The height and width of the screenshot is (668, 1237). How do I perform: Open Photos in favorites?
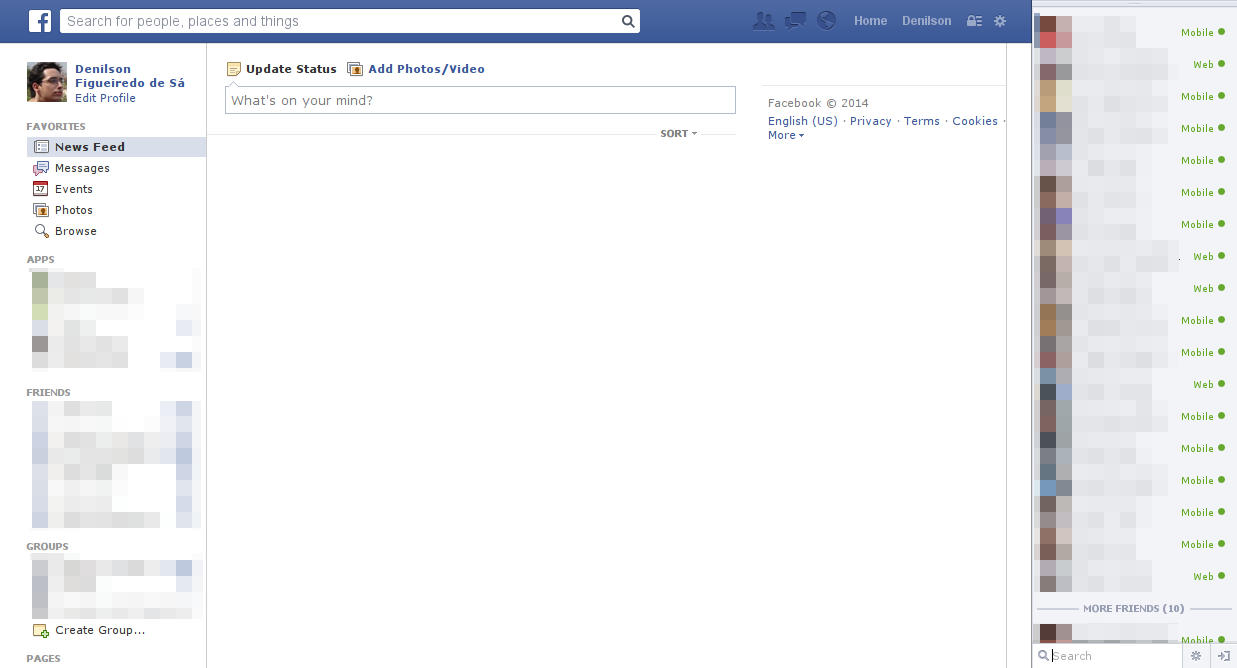click(74, 210)
